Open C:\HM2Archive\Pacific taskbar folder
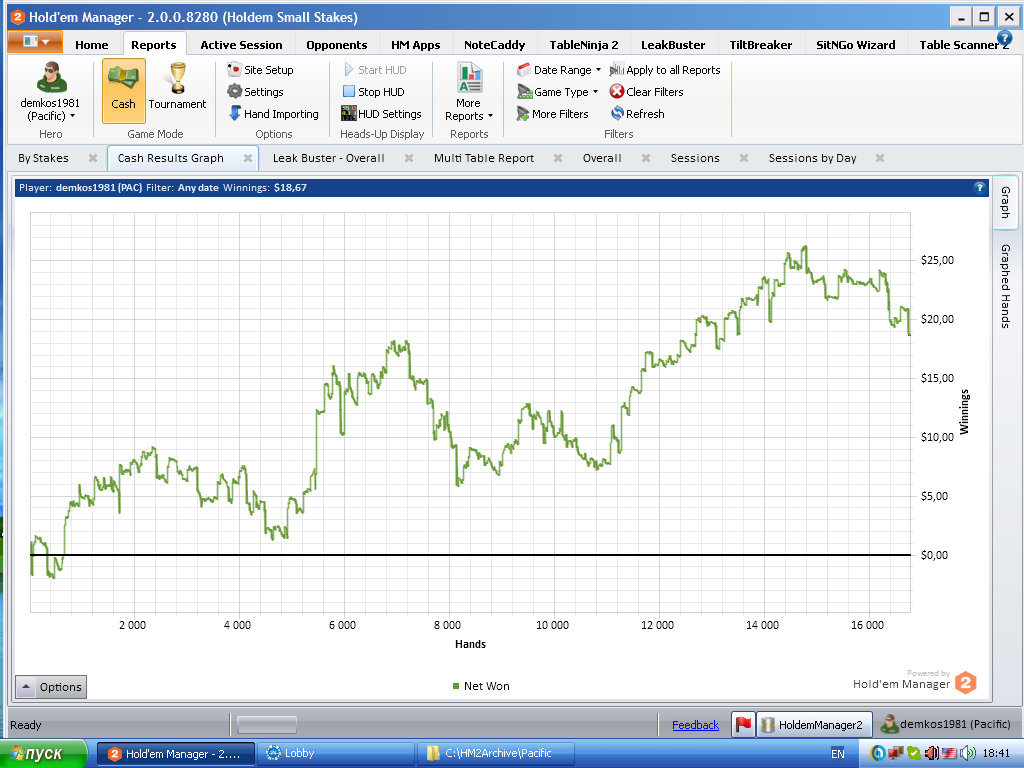This screenshot has height=768, width=1024. 496,754
